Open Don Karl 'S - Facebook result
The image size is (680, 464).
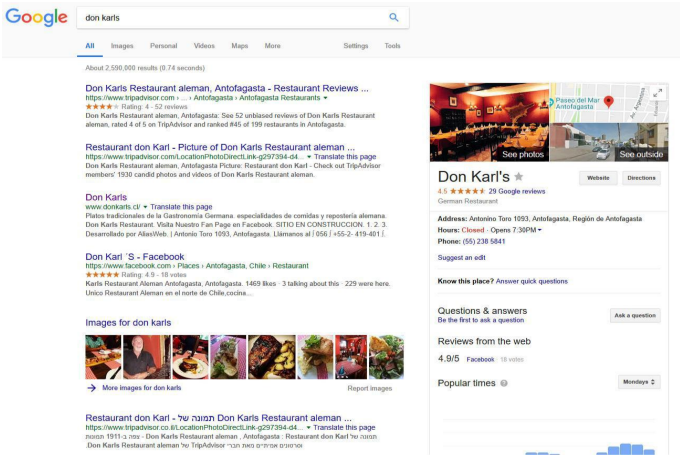coord(135,257)
